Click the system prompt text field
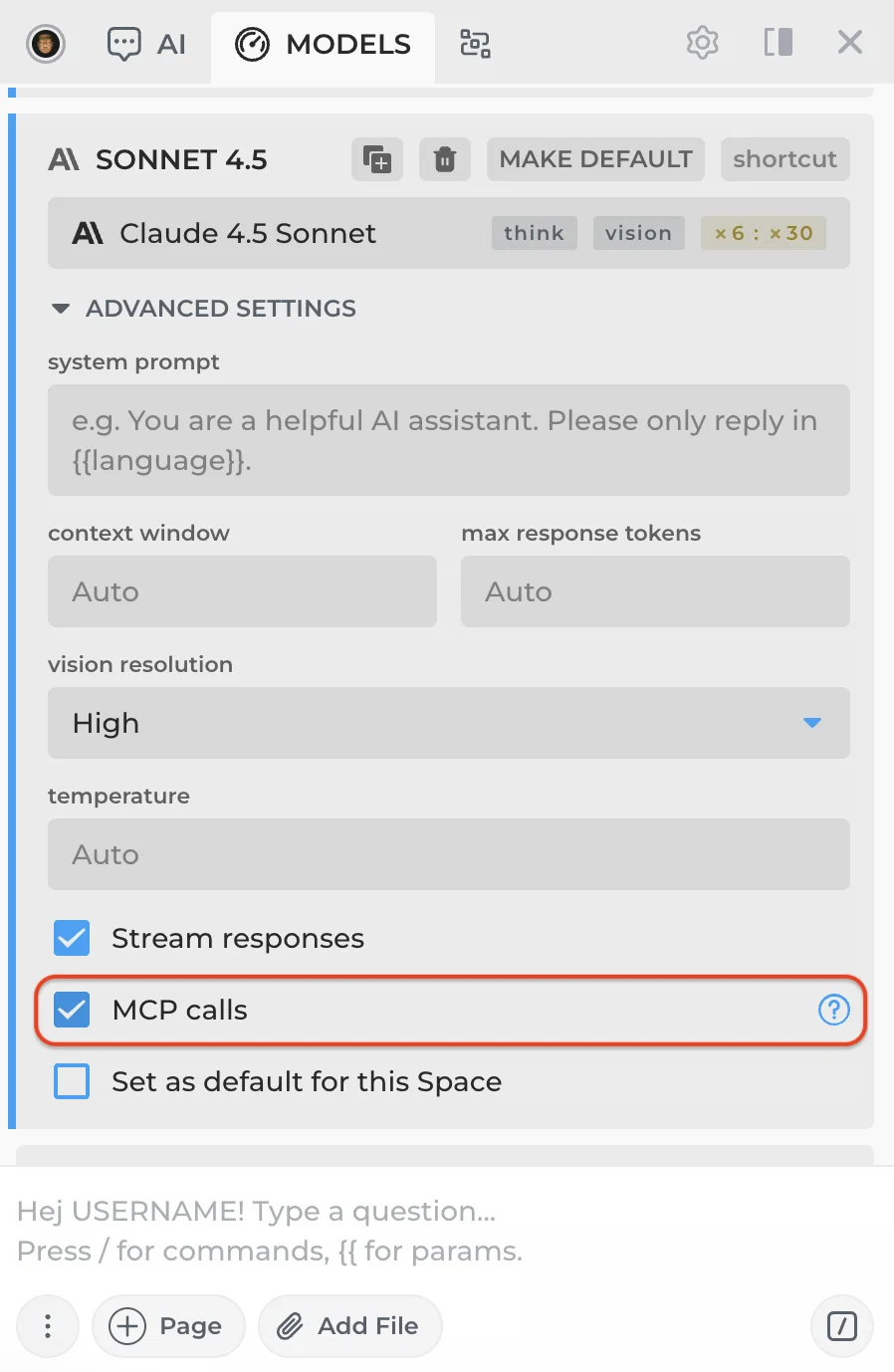This screenshot has width=894, height=1372. point(448,440)
